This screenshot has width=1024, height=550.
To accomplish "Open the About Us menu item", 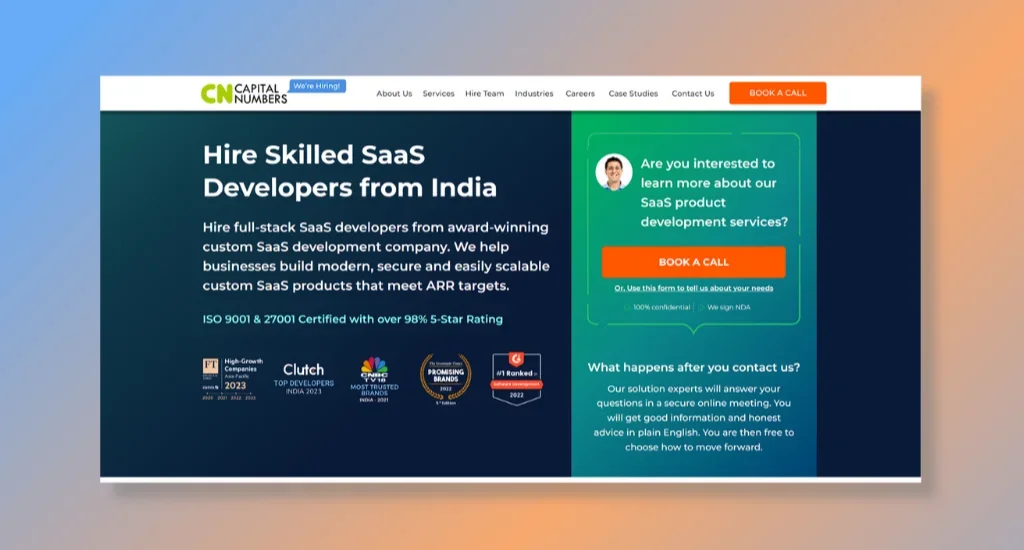I will [394, 93].
